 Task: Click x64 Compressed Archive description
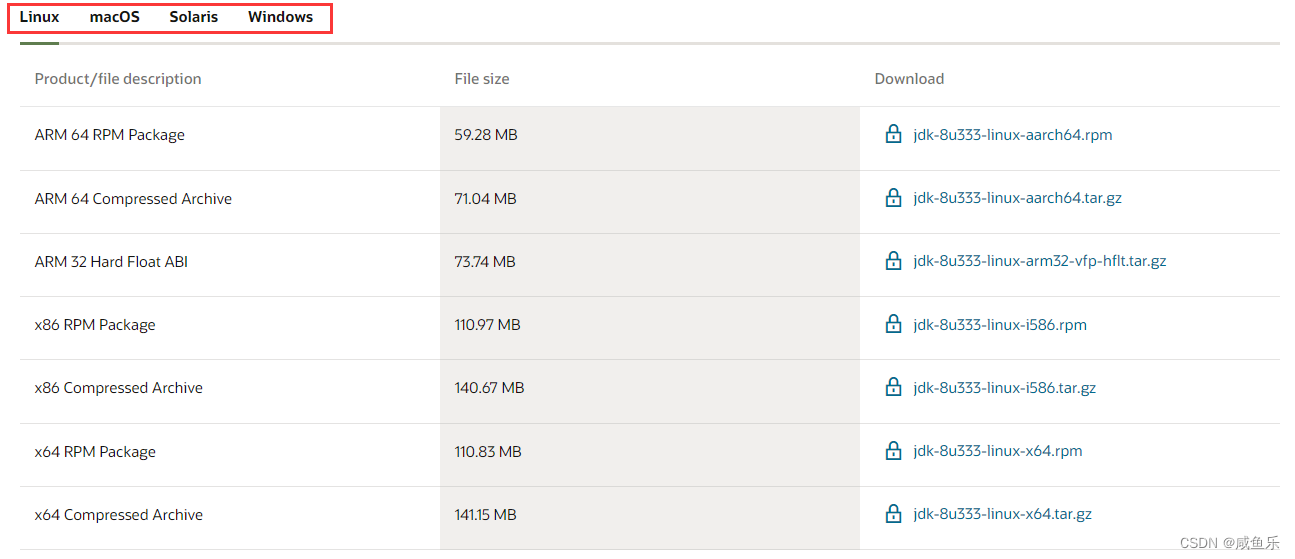coord(119,515)
